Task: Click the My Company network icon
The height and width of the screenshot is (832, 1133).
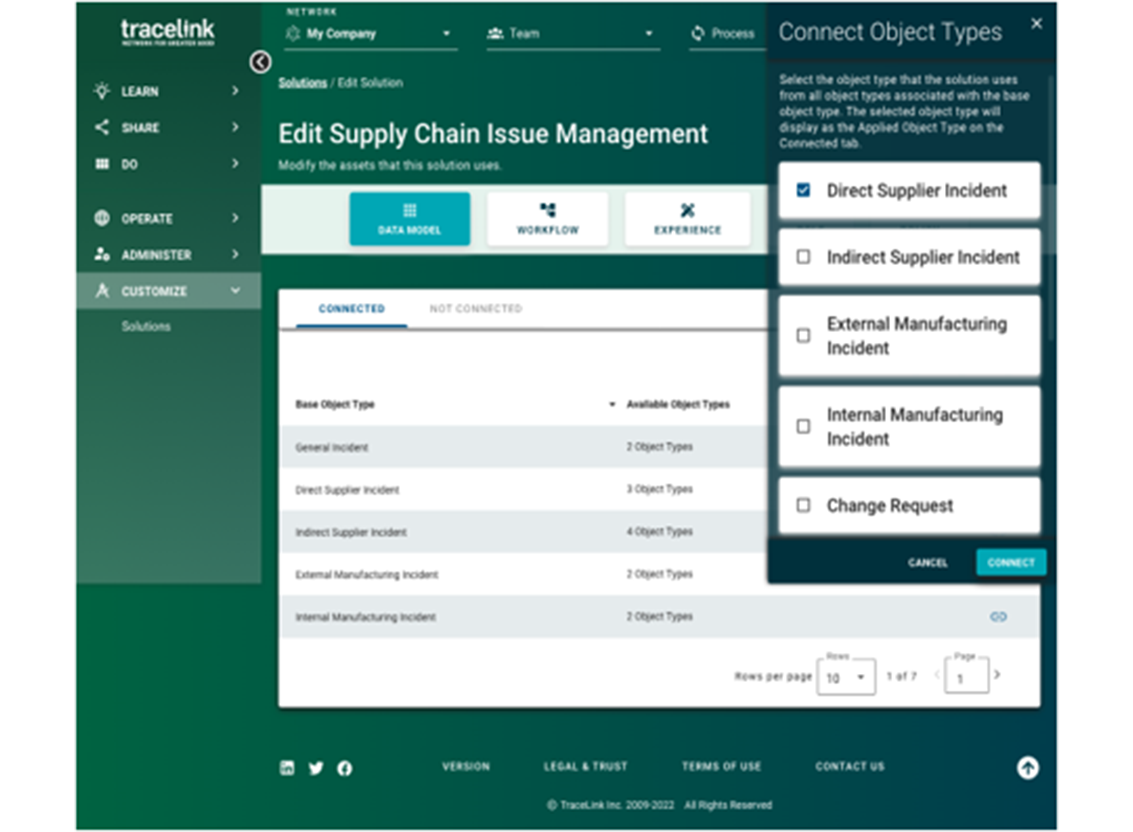Action: [x=293, y=33]
